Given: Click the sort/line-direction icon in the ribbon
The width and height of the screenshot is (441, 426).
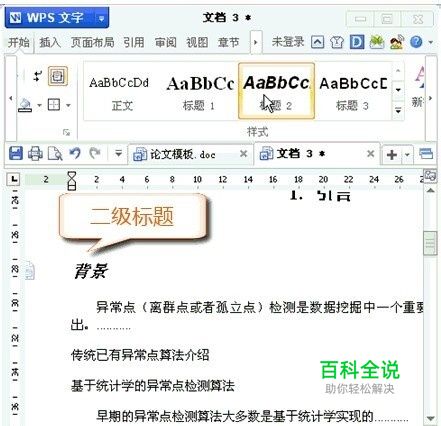Looking at the screenshot, I should 37,76.
